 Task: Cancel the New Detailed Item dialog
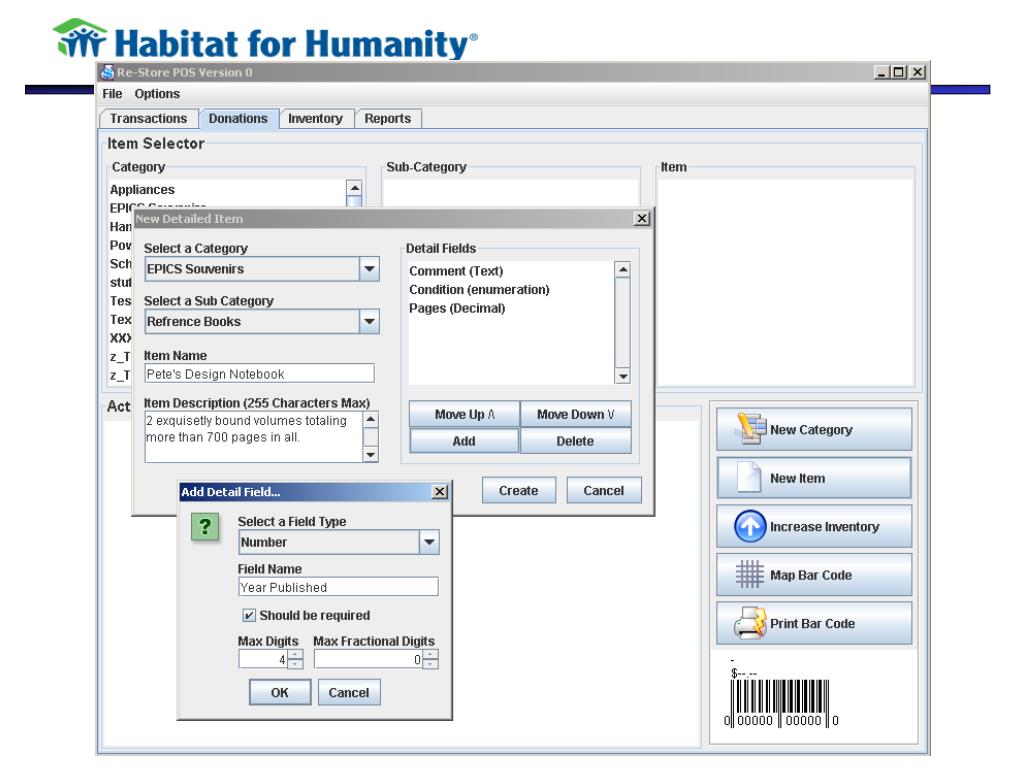pyautogui.click(x=603, y=490)
